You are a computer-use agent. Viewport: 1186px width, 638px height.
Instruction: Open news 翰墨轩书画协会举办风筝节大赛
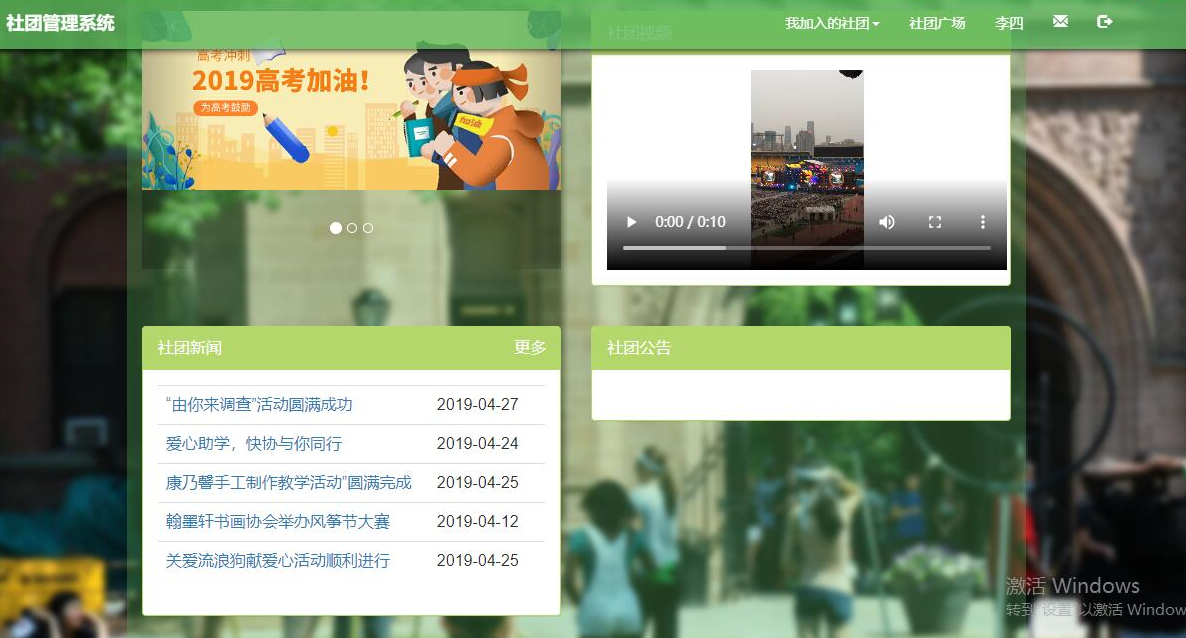[x=278, y=521]
